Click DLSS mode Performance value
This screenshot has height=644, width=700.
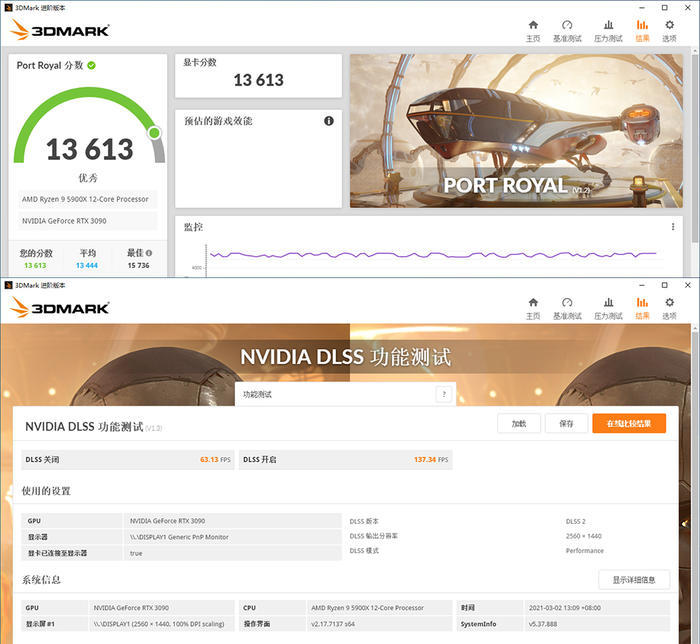click(584, 551)
